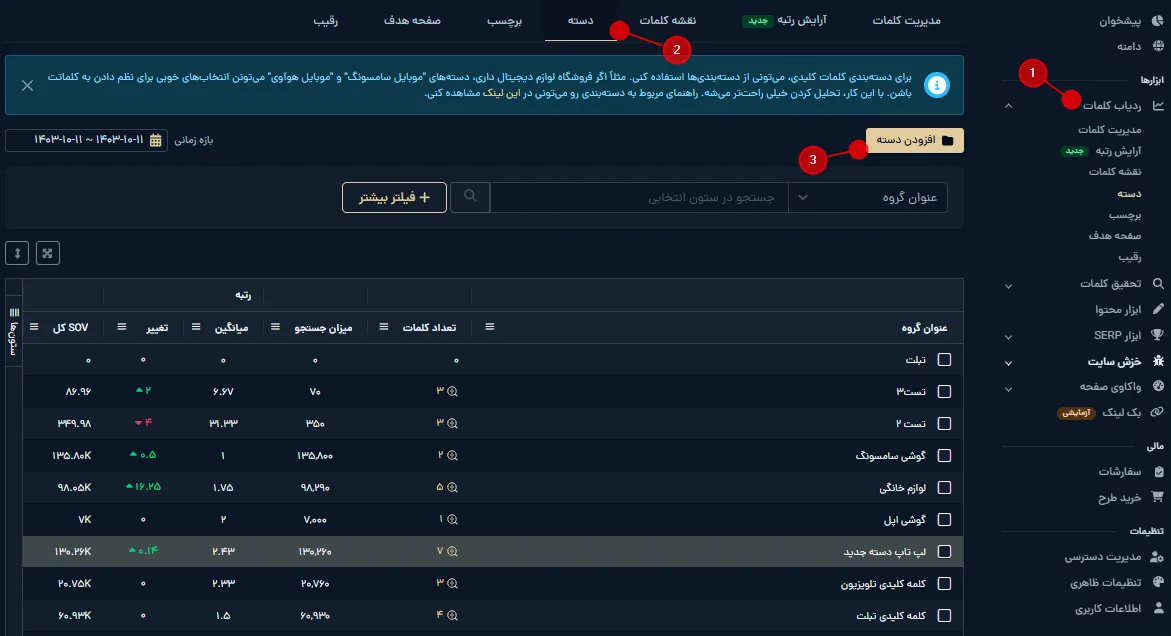The width and height of the screenshot is (1171, 636).
Task: Switch to the نقشه کلمات tab
Action: 668,20
